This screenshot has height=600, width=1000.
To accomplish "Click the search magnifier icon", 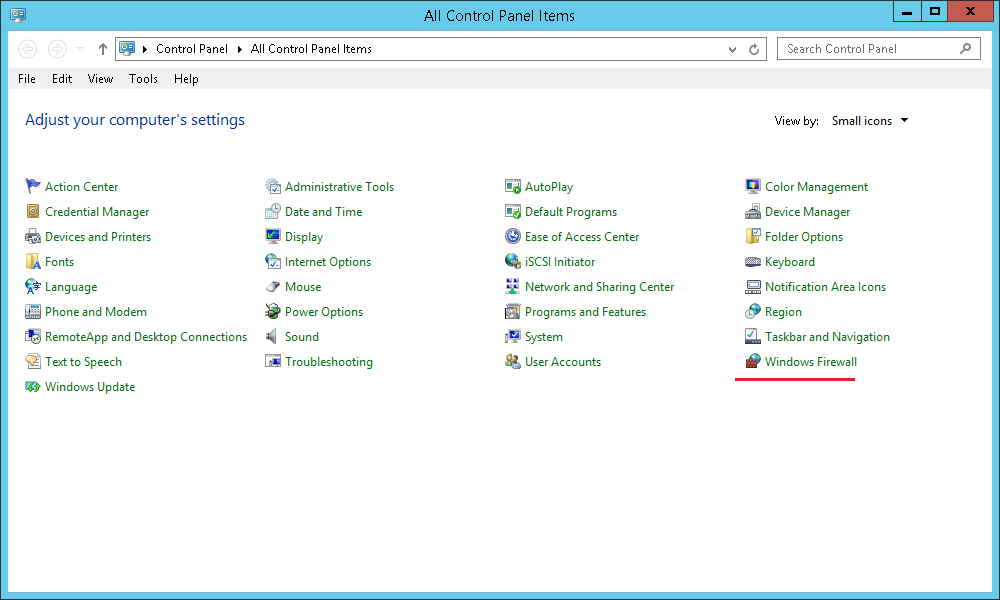I will coord(966,48).
